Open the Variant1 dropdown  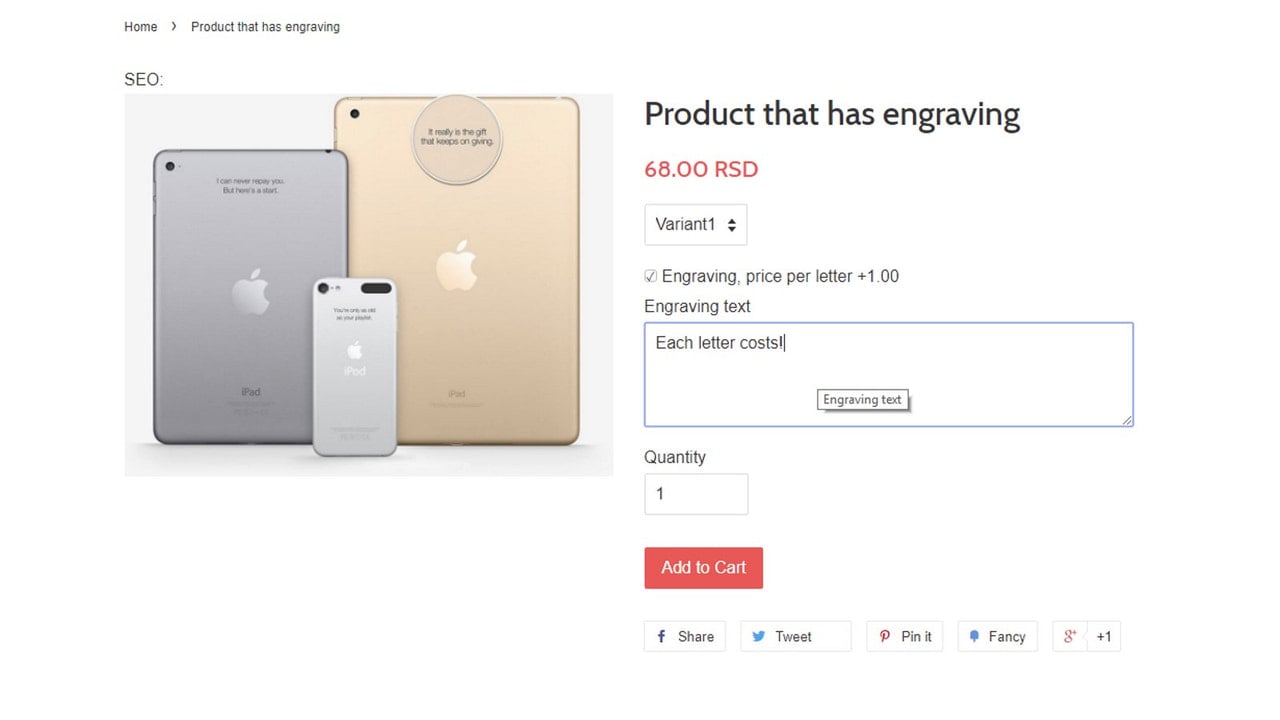pos(696,225)
